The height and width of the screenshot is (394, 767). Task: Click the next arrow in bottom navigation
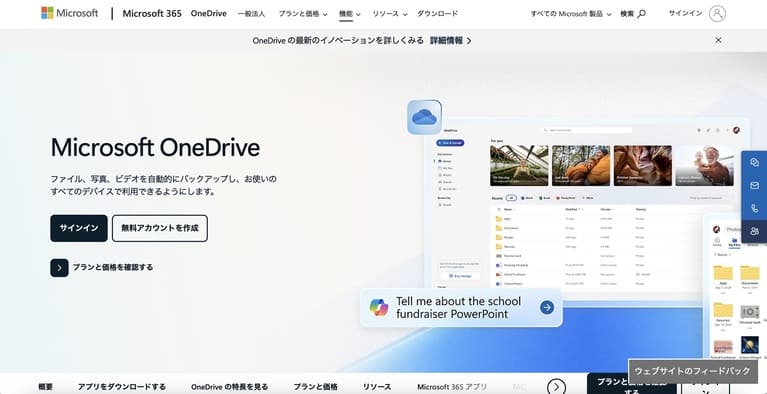(556, 387)
